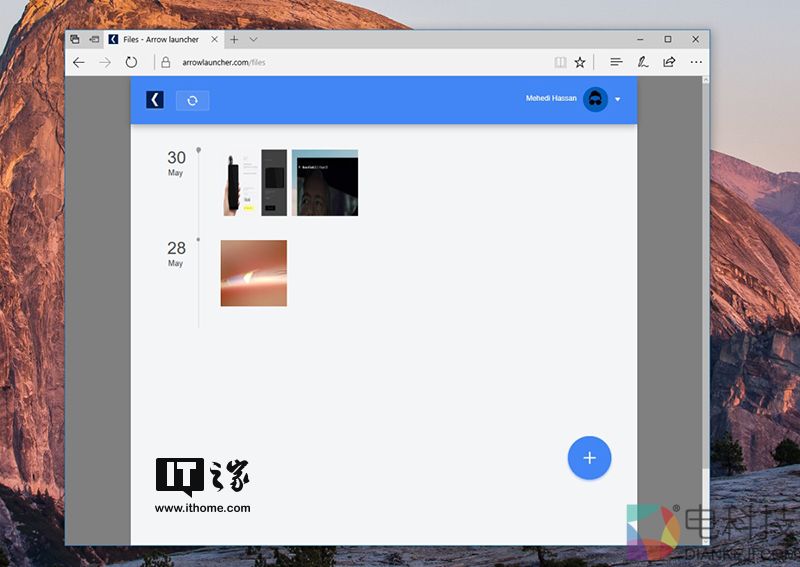Click the Mehedi Hassan username

(x=551, y=98)
